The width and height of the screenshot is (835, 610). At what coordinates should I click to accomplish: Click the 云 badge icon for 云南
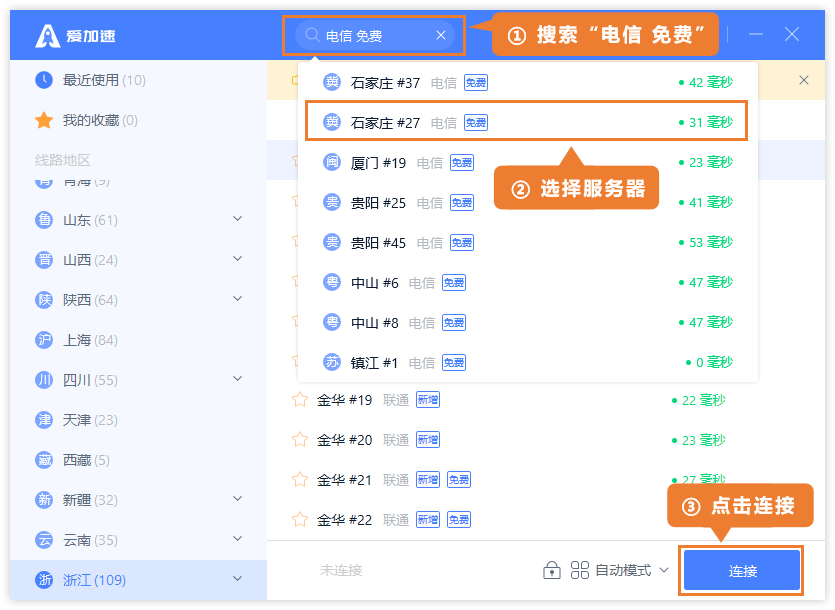(x=44, y=540)
